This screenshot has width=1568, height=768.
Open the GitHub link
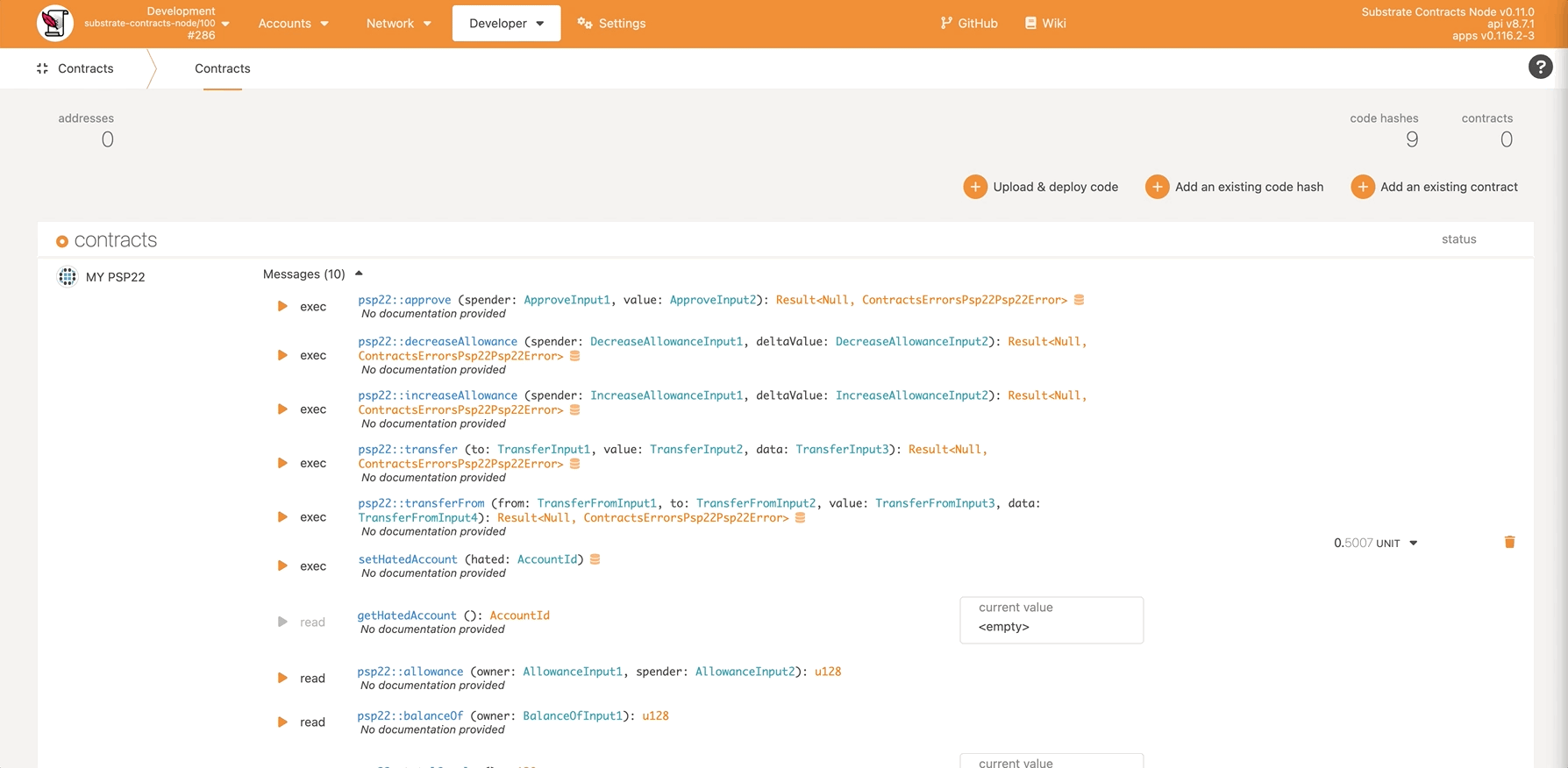tap(968, 23)
